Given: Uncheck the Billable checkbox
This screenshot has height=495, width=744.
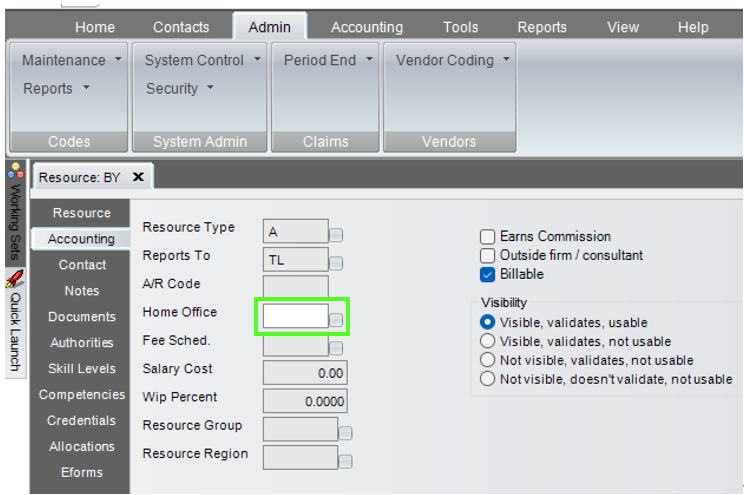Looking at the screenshot, I should [x=488, y=275].
